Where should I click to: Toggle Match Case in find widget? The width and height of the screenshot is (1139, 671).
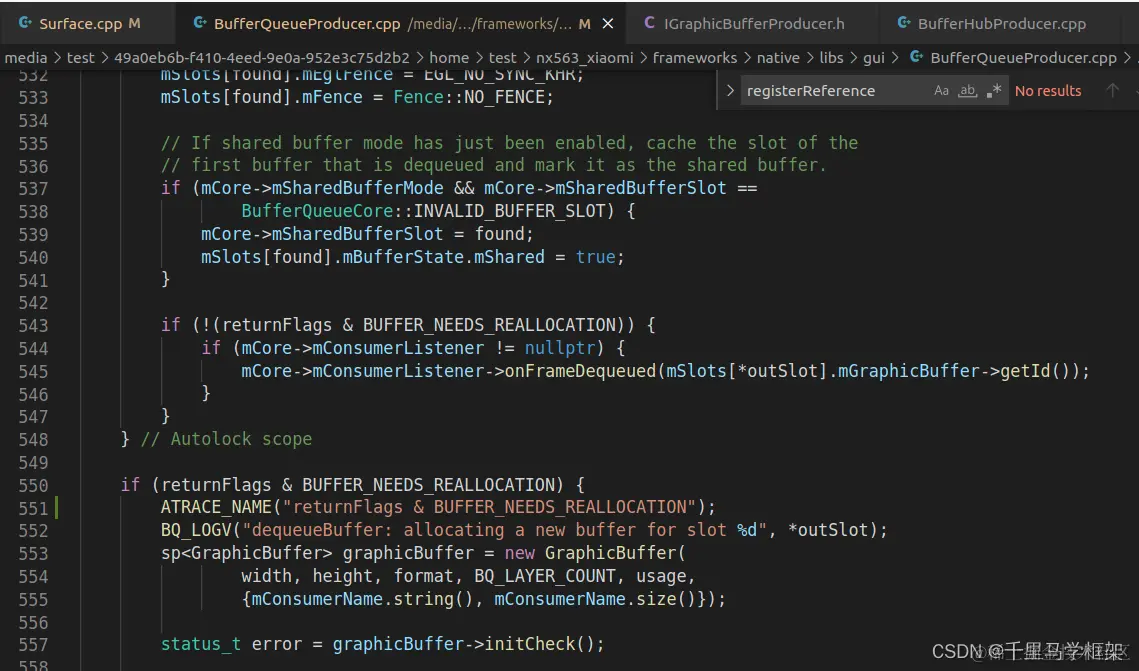tap(941, 91)
